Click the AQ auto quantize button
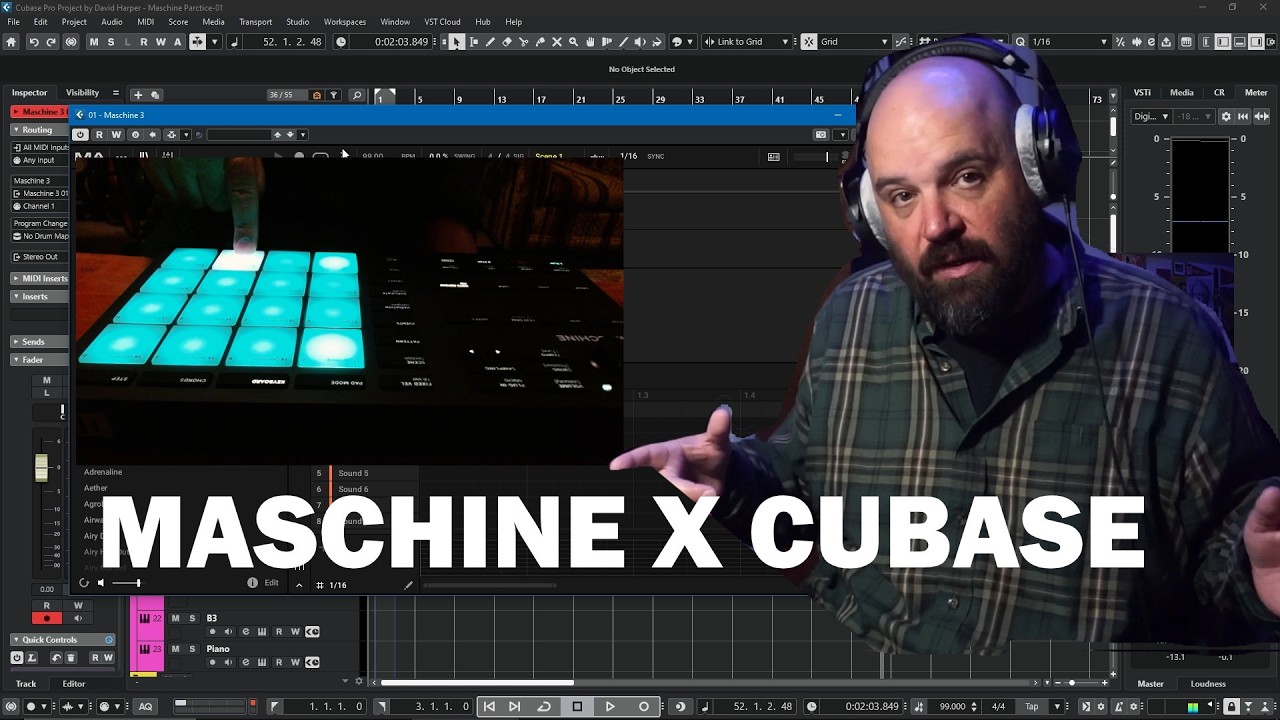The image size is (1280, 720). point(146,706)
